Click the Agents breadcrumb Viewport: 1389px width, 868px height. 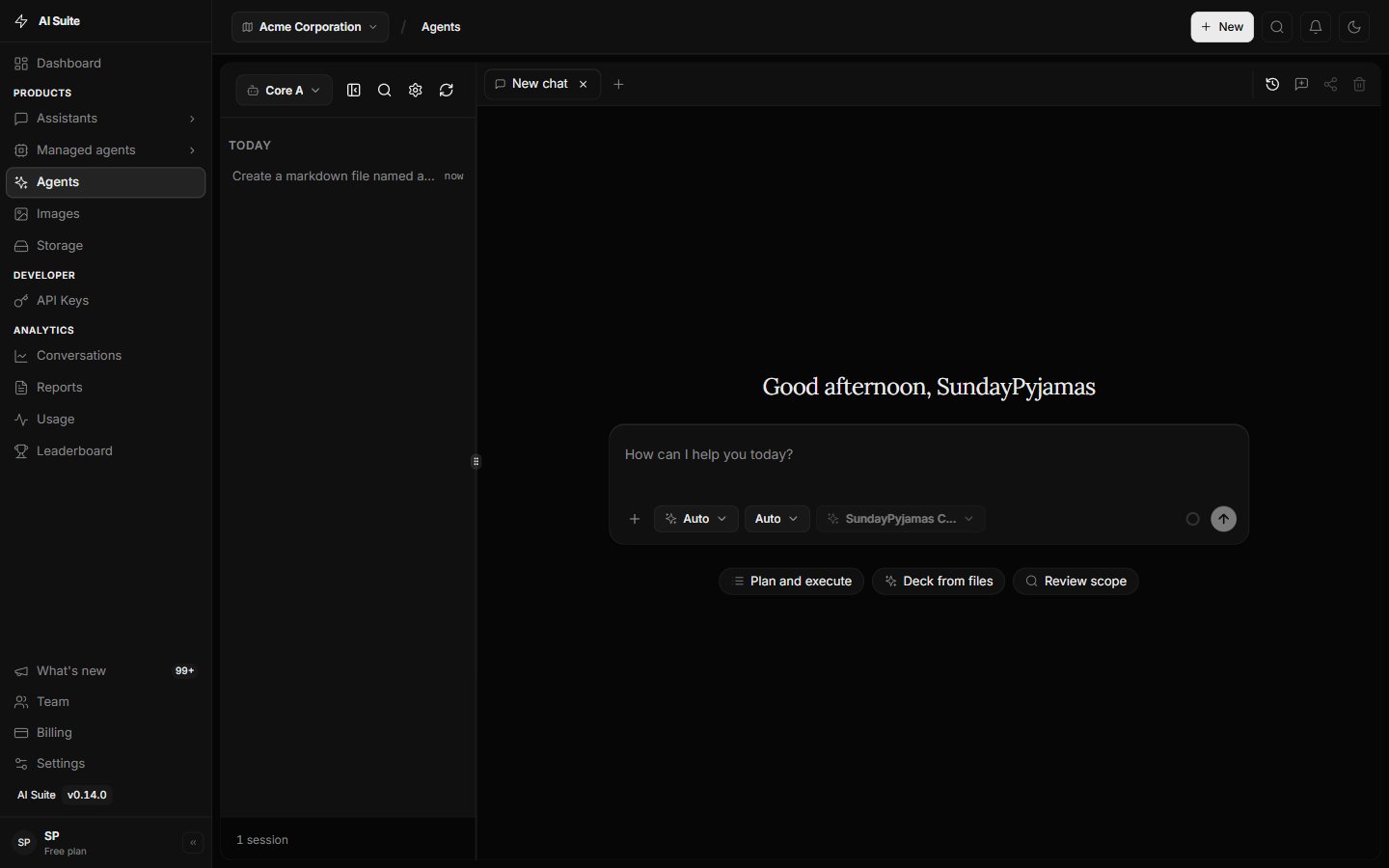(x=441, y=27)
